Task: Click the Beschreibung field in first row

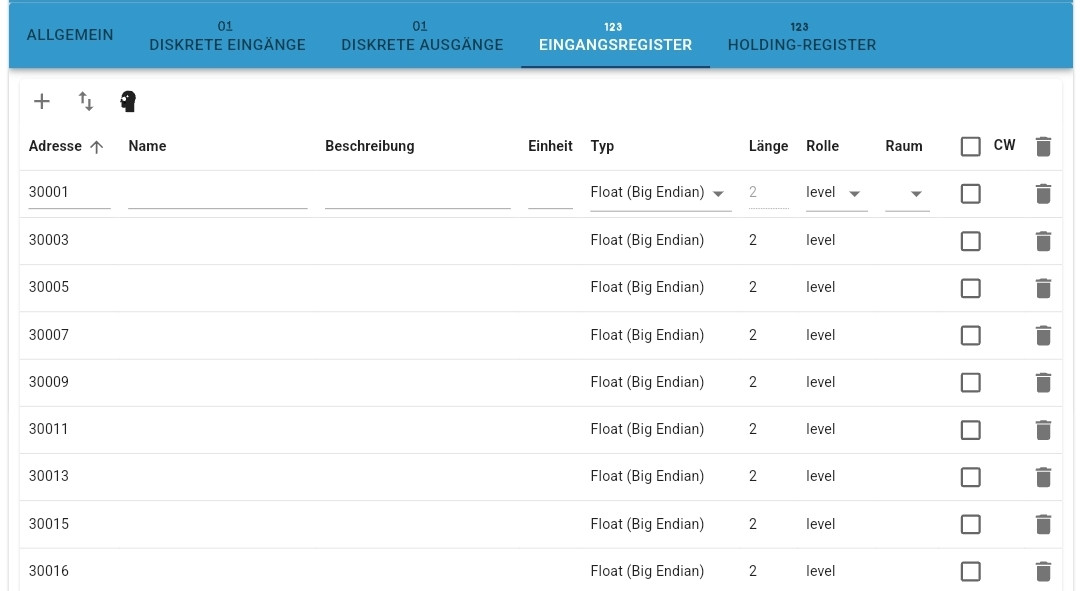Action: coord(417,193)
